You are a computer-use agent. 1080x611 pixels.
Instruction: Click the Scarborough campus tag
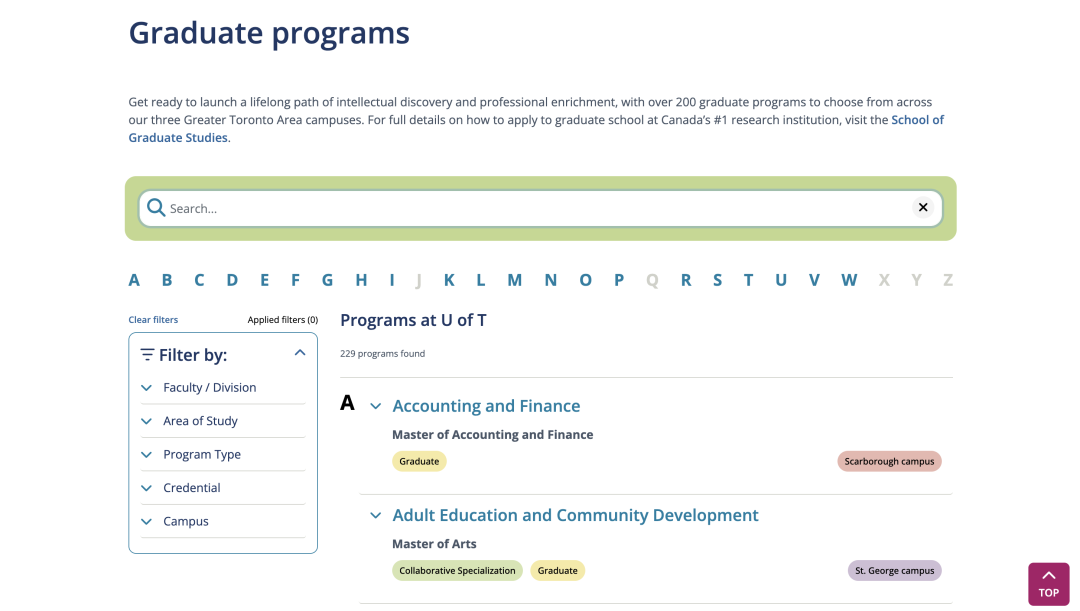click(889, 461)
